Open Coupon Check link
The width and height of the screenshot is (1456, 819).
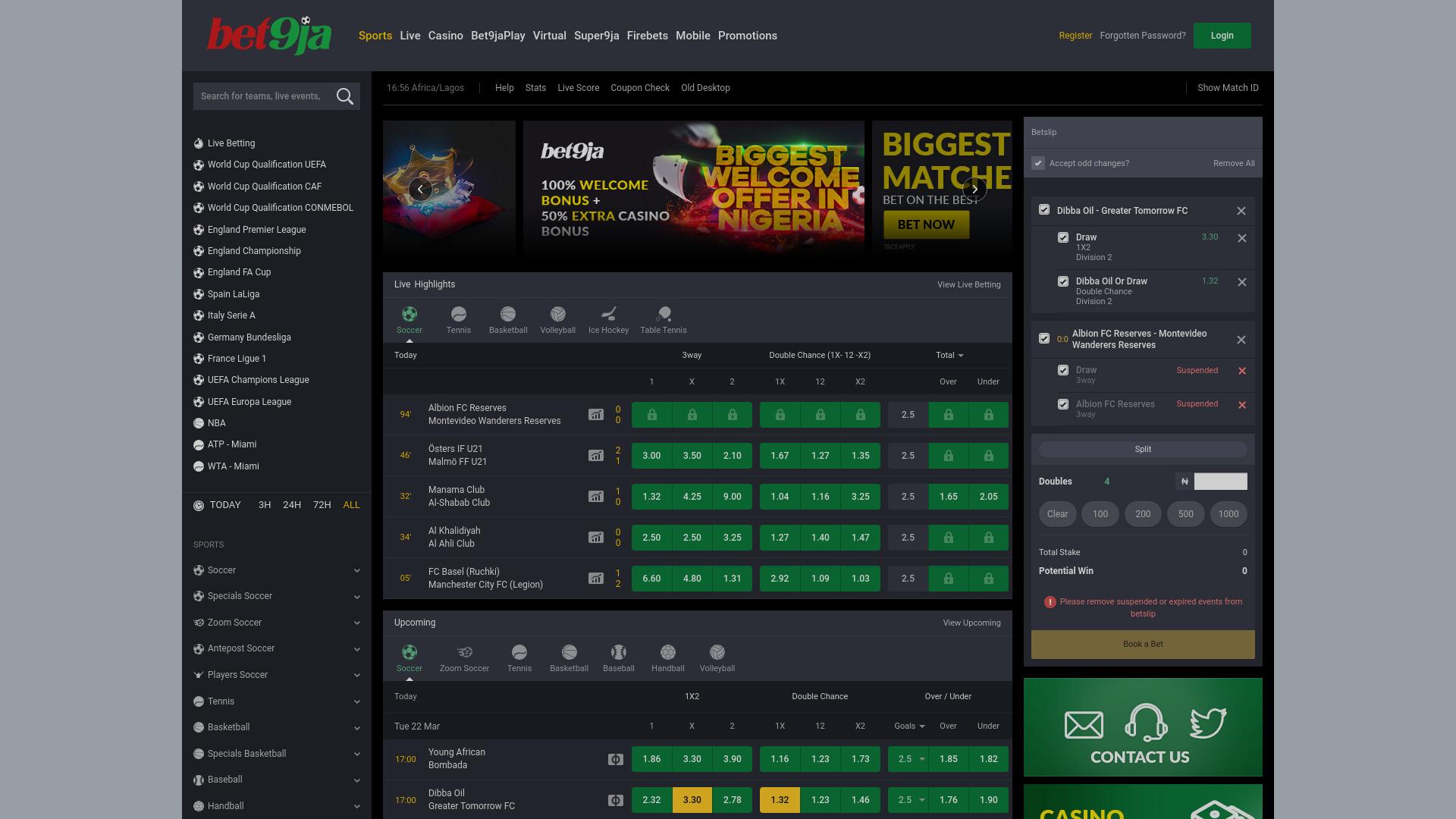click(x=640, y=88)
